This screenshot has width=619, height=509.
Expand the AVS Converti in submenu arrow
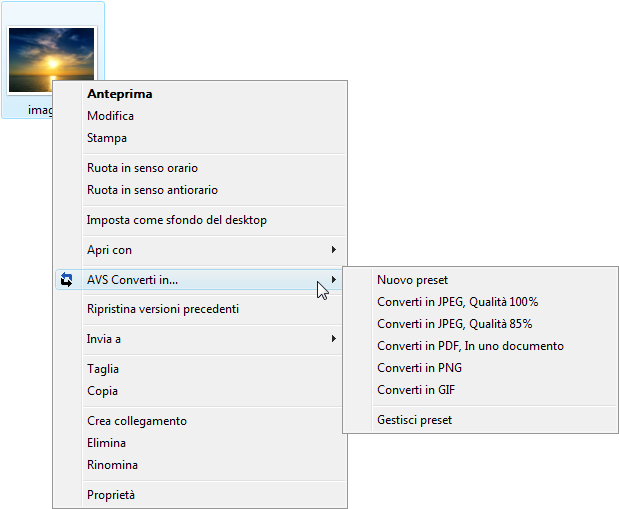(x=334, y=280)
